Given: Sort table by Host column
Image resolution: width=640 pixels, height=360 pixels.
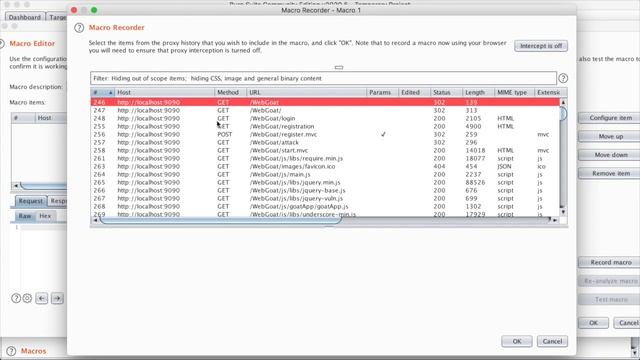Looking at the screenshot, I should click(164, 93).
